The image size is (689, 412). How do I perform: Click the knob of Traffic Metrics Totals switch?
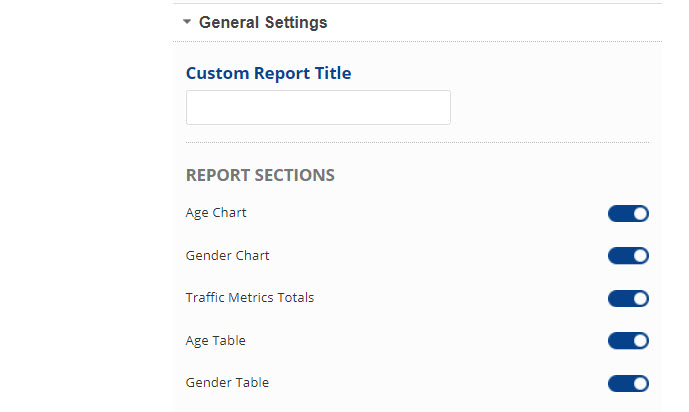click(640, 298)
